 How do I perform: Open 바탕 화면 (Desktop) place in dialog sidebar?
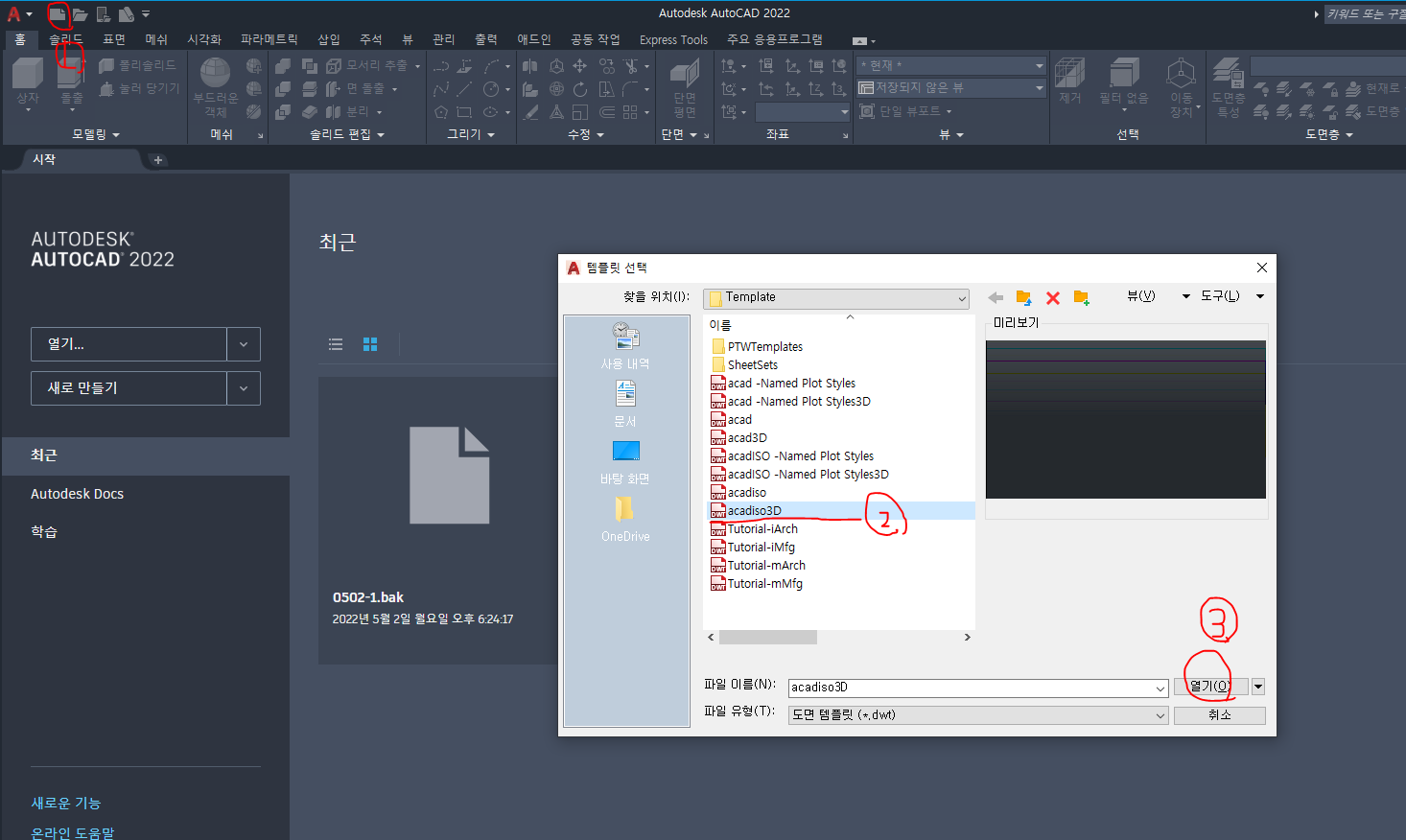[x=625, y=461]
